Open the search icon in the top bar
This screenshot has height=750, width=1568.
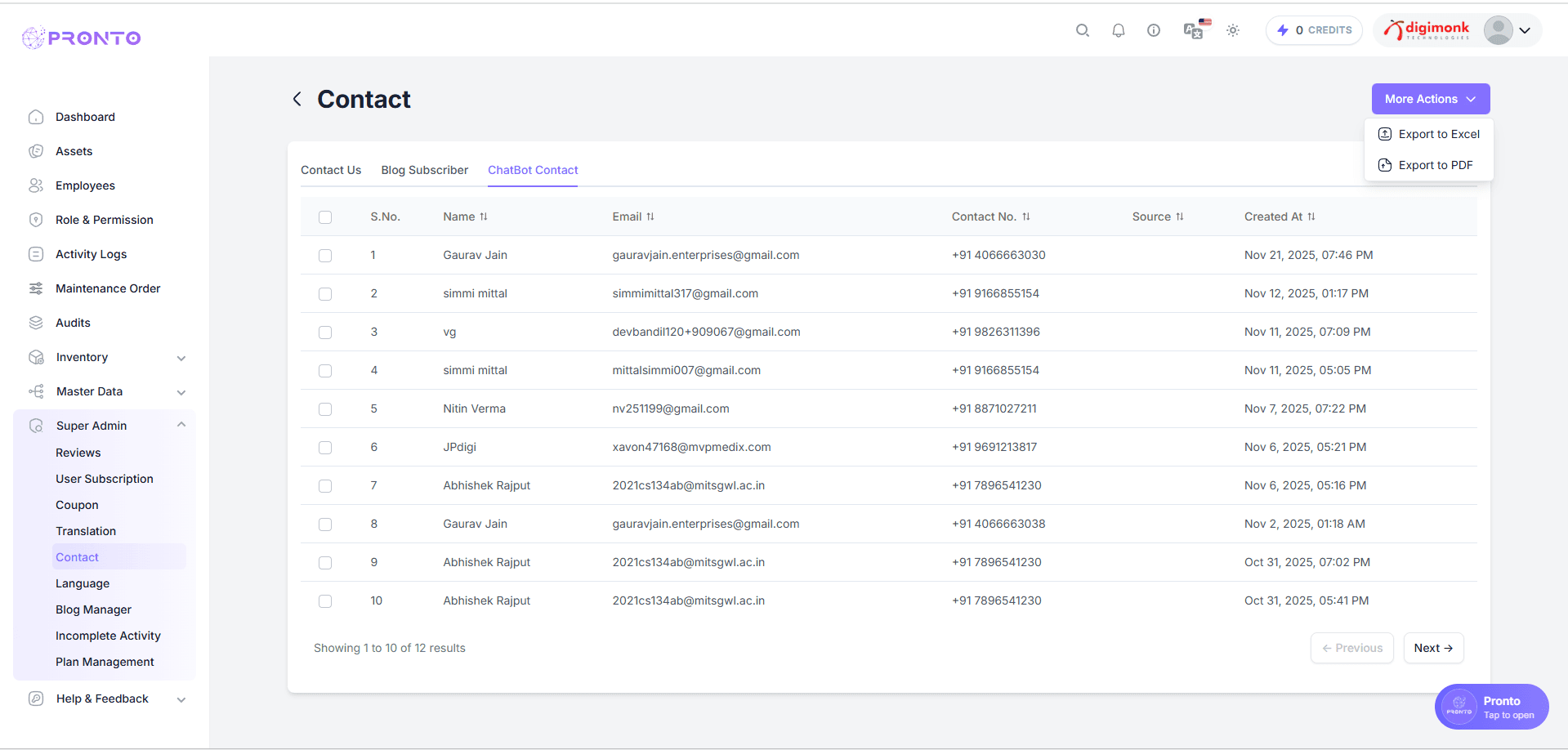[x=1083, y=30]
